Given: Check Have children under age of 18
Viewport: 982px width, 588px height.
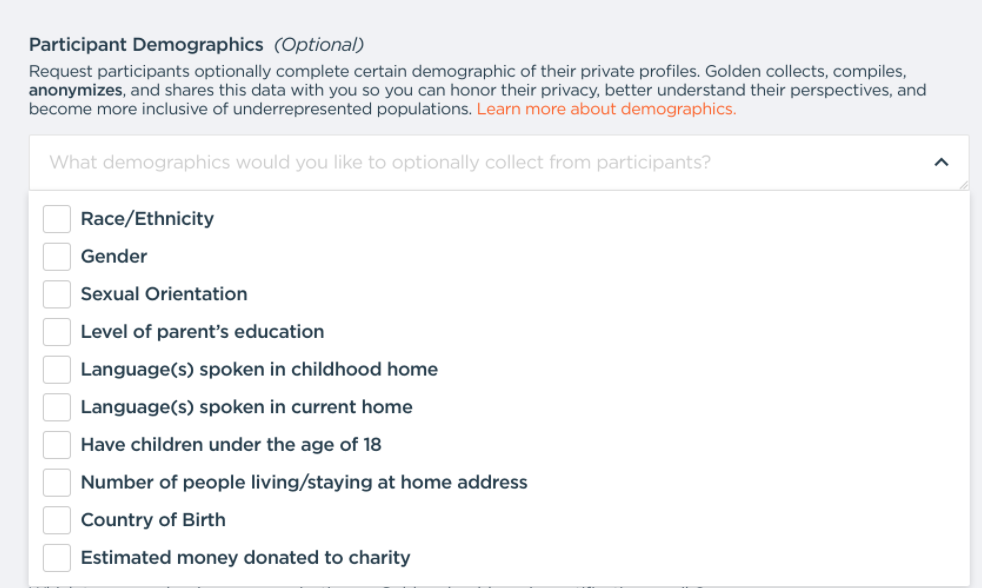Looking at the screenshot, I should [57, 445].
